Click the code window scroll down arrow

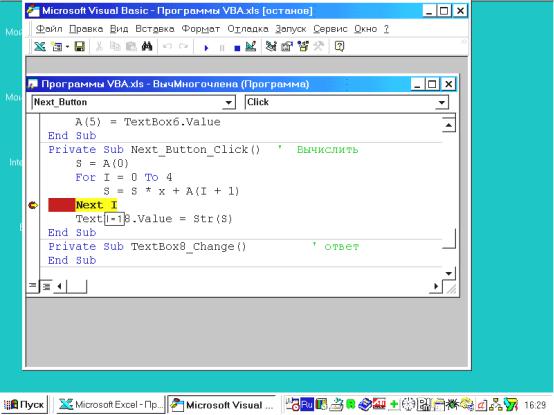pos(448,273)
